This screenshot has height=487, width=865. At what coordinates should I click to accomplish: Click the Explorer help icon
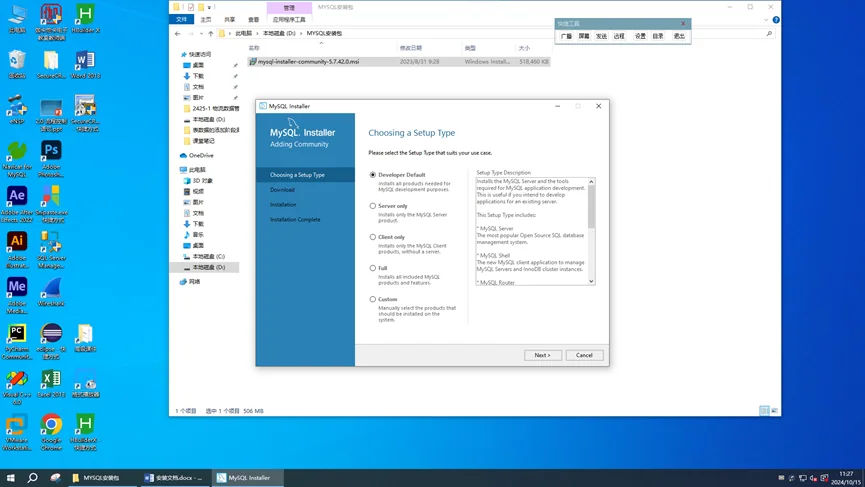click(776, 20)
